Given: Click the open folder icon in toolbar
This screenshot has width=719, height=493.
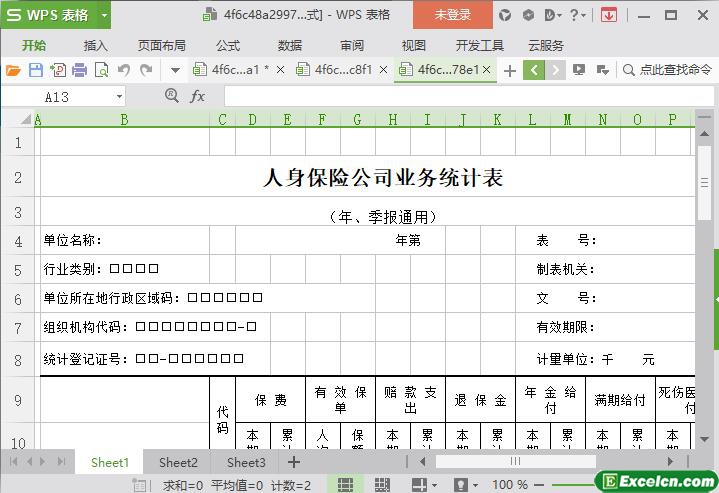Looking at the screenshot, I should click(x=13, y=70).
